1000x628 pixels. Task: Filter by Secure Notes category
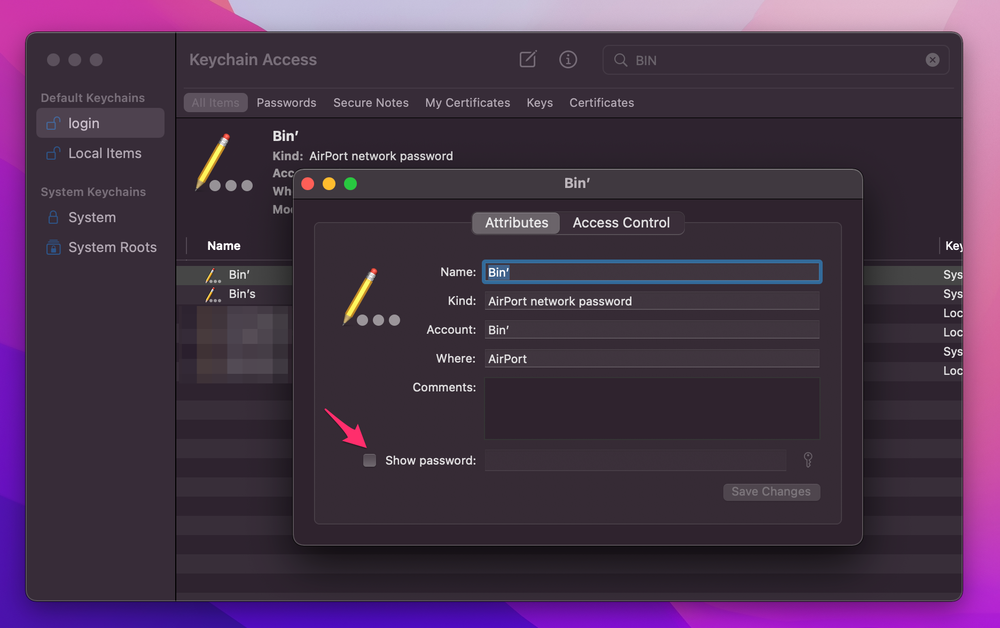coord(371,103)
